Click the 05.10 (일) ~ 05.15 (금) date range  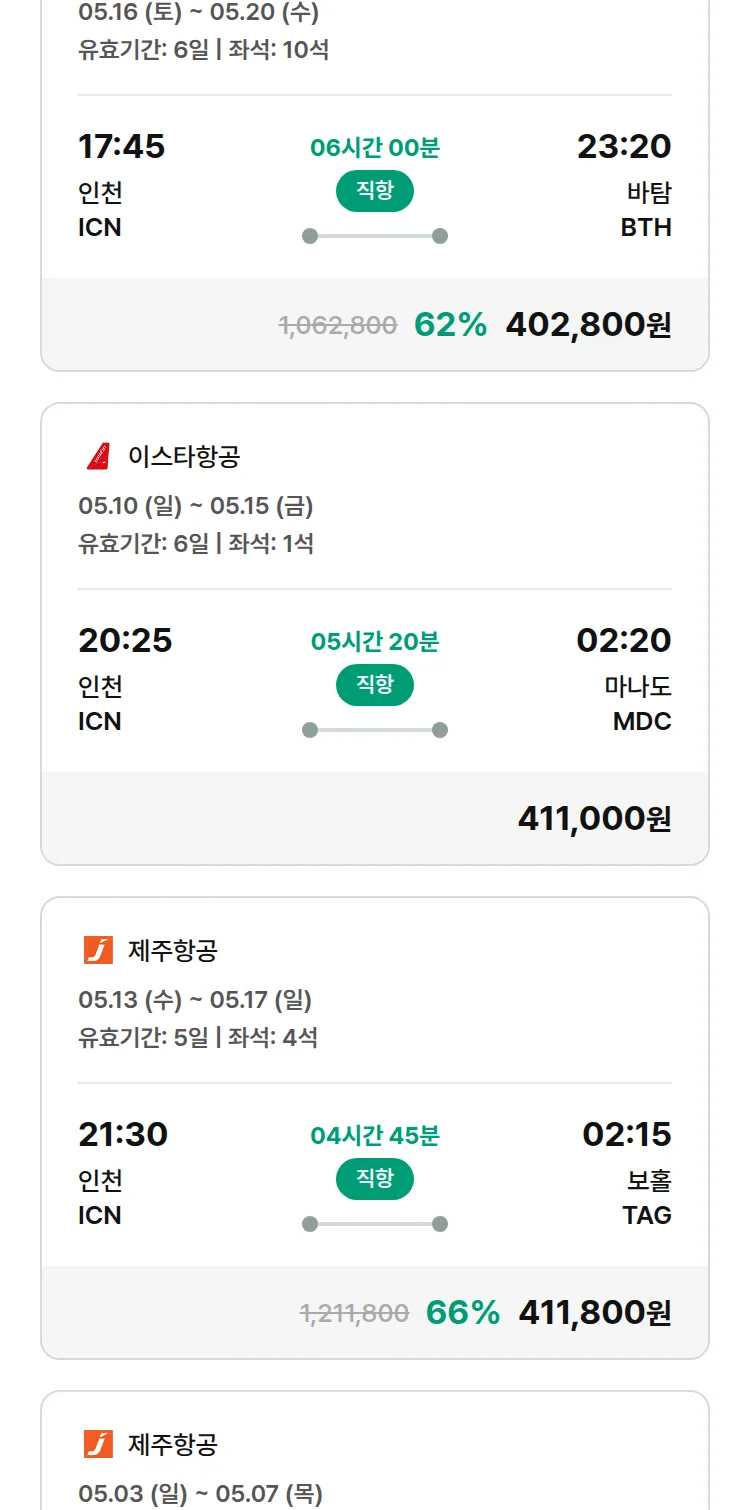pyautogui.click(x=196, y=506)
